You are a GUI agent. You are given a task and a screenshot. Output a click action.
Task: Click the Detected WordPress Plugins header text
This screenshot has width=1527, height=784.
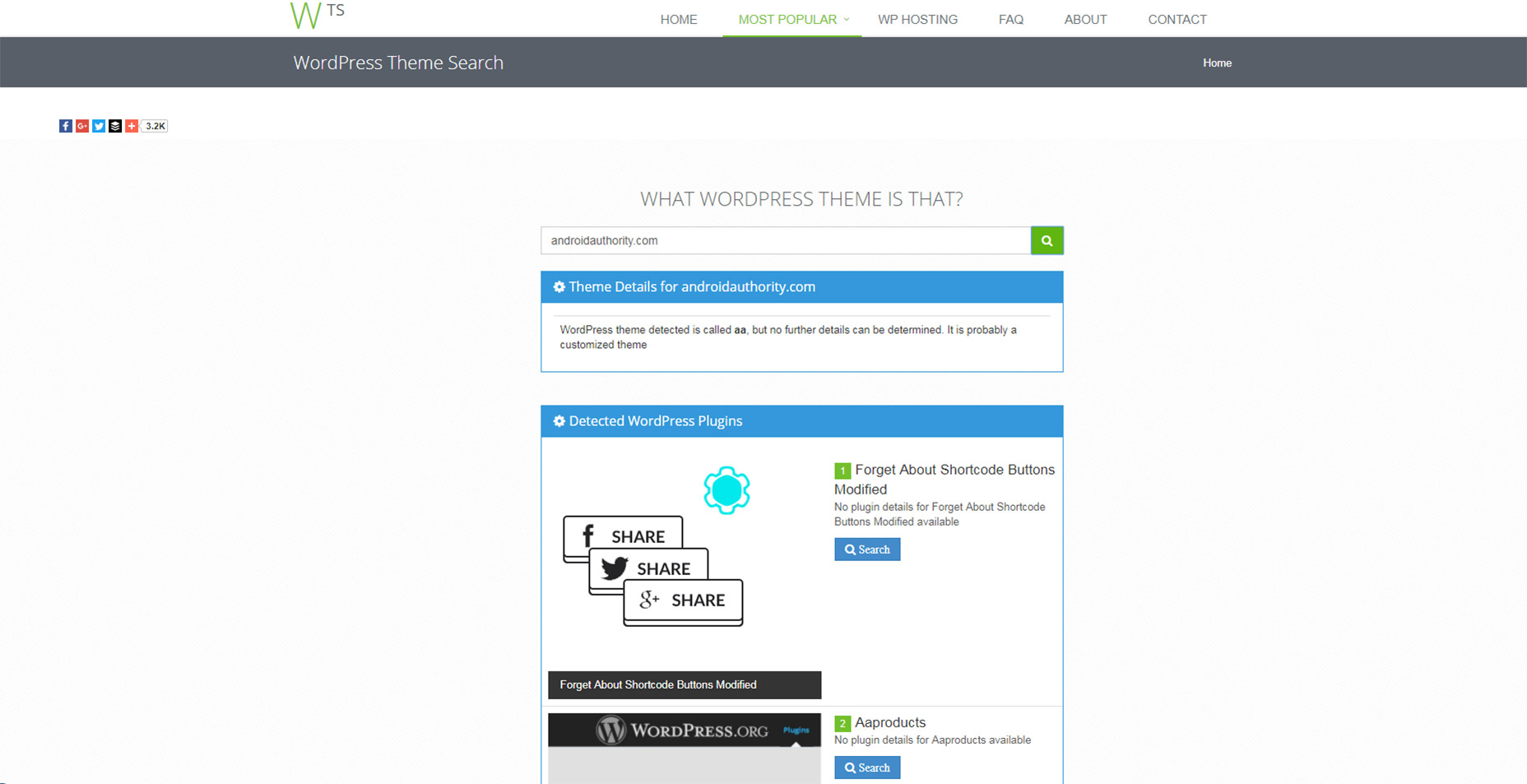tap(656, 421)
